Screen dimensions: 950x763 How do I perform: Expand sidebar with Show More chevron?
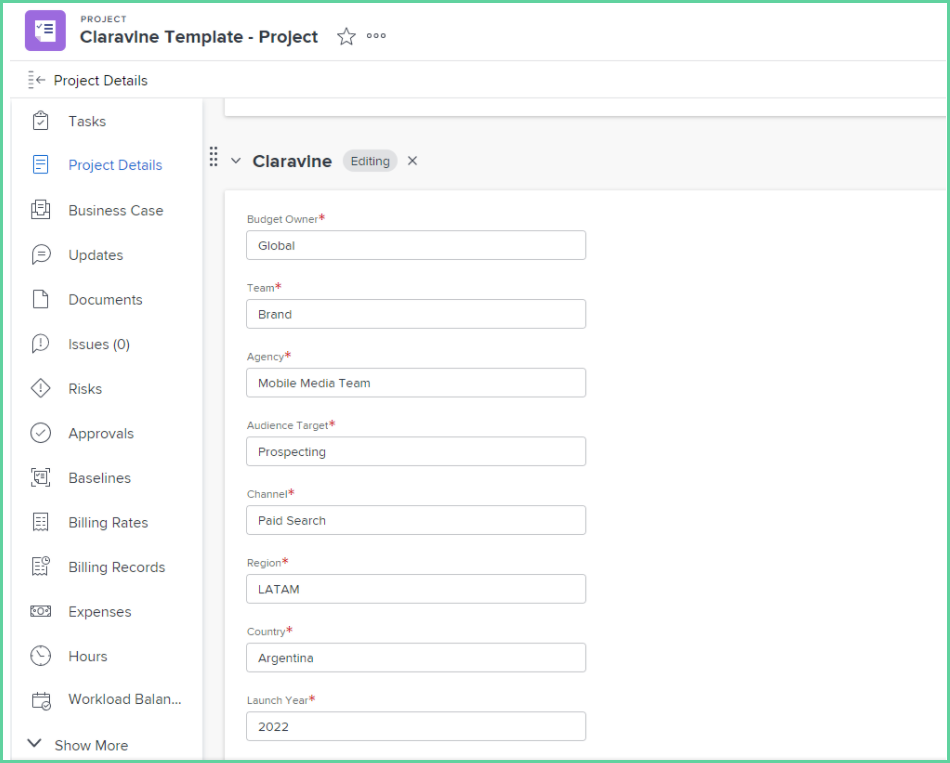pos(35,744)
